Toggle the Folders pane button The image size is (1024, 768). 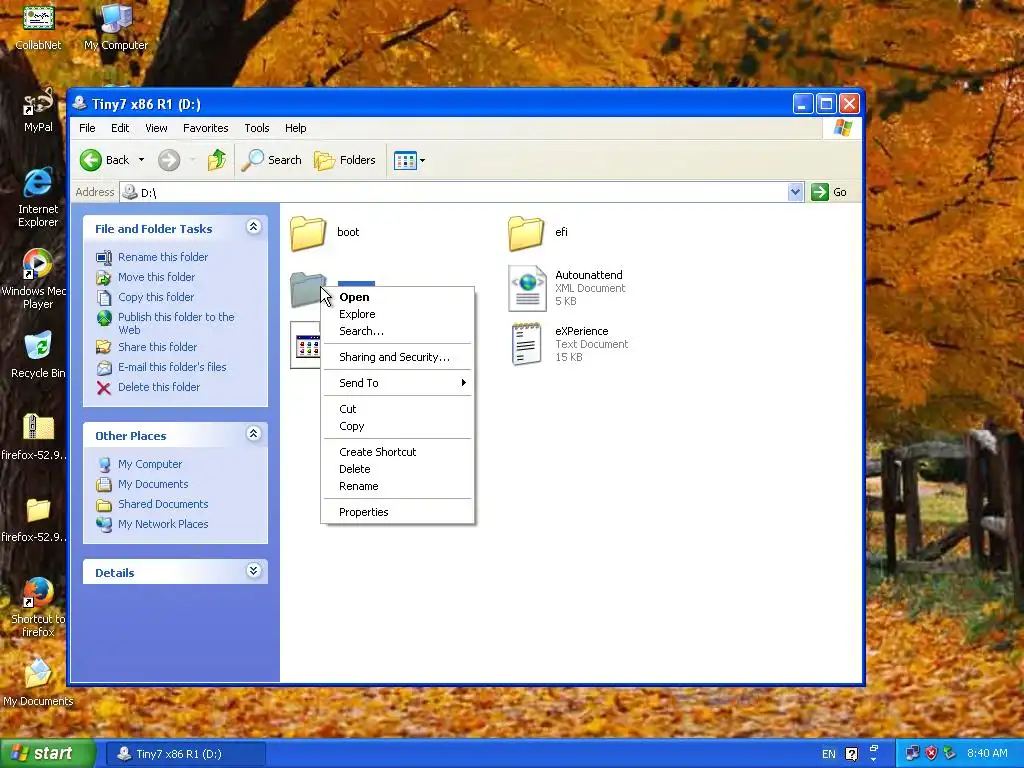click(345, 160)
